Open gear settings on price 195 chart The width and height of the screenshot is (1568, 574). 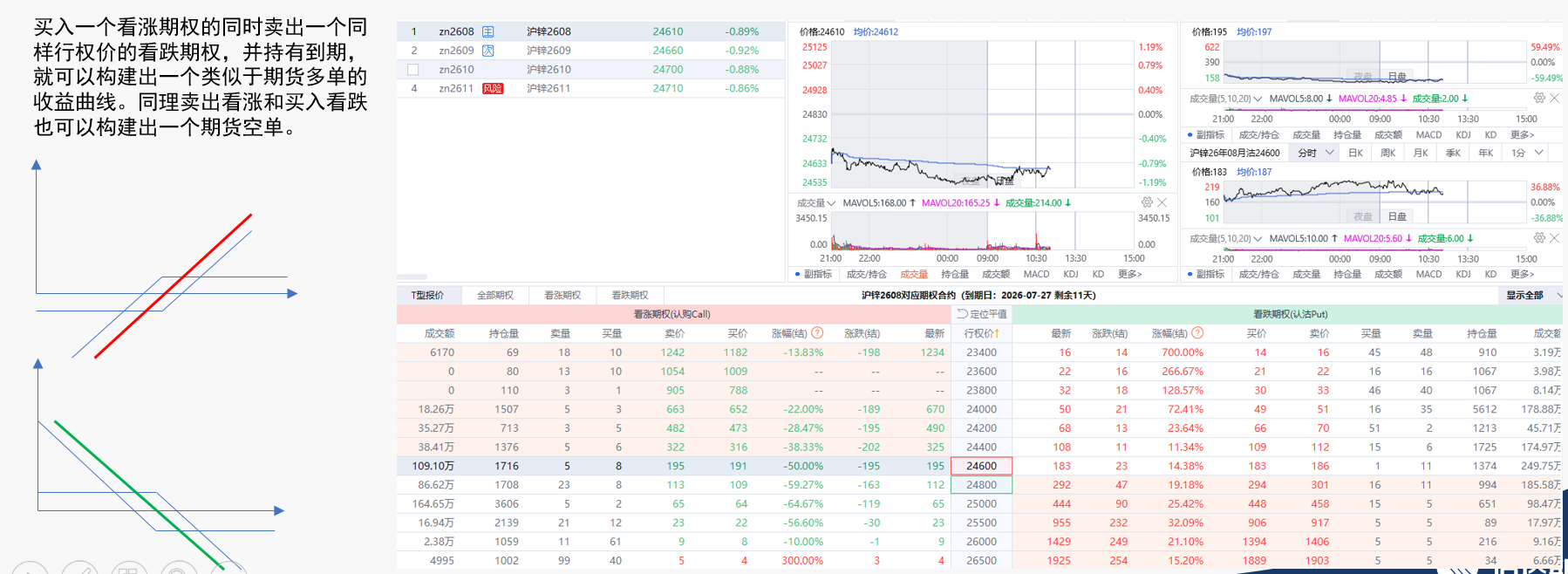pos(1539,99)
